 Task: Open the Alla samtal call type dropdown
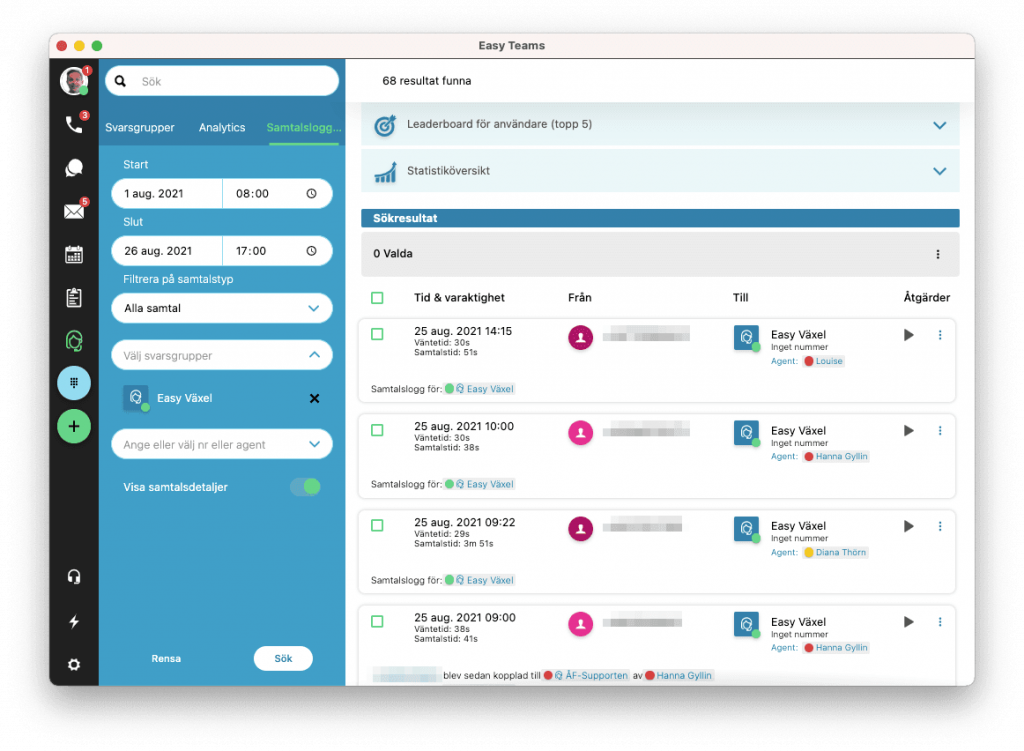pos(222,308)
